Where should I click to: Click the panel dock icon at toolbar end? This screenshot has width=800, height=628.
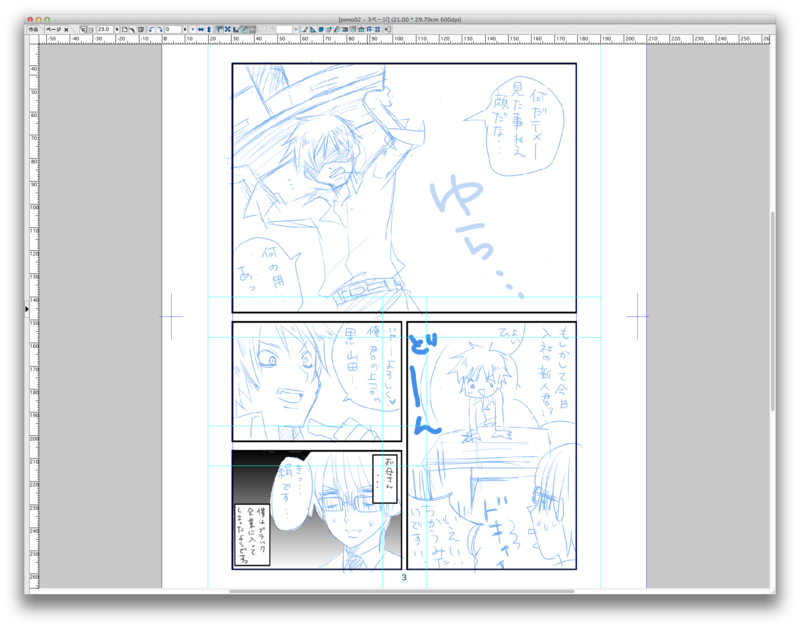388,30
